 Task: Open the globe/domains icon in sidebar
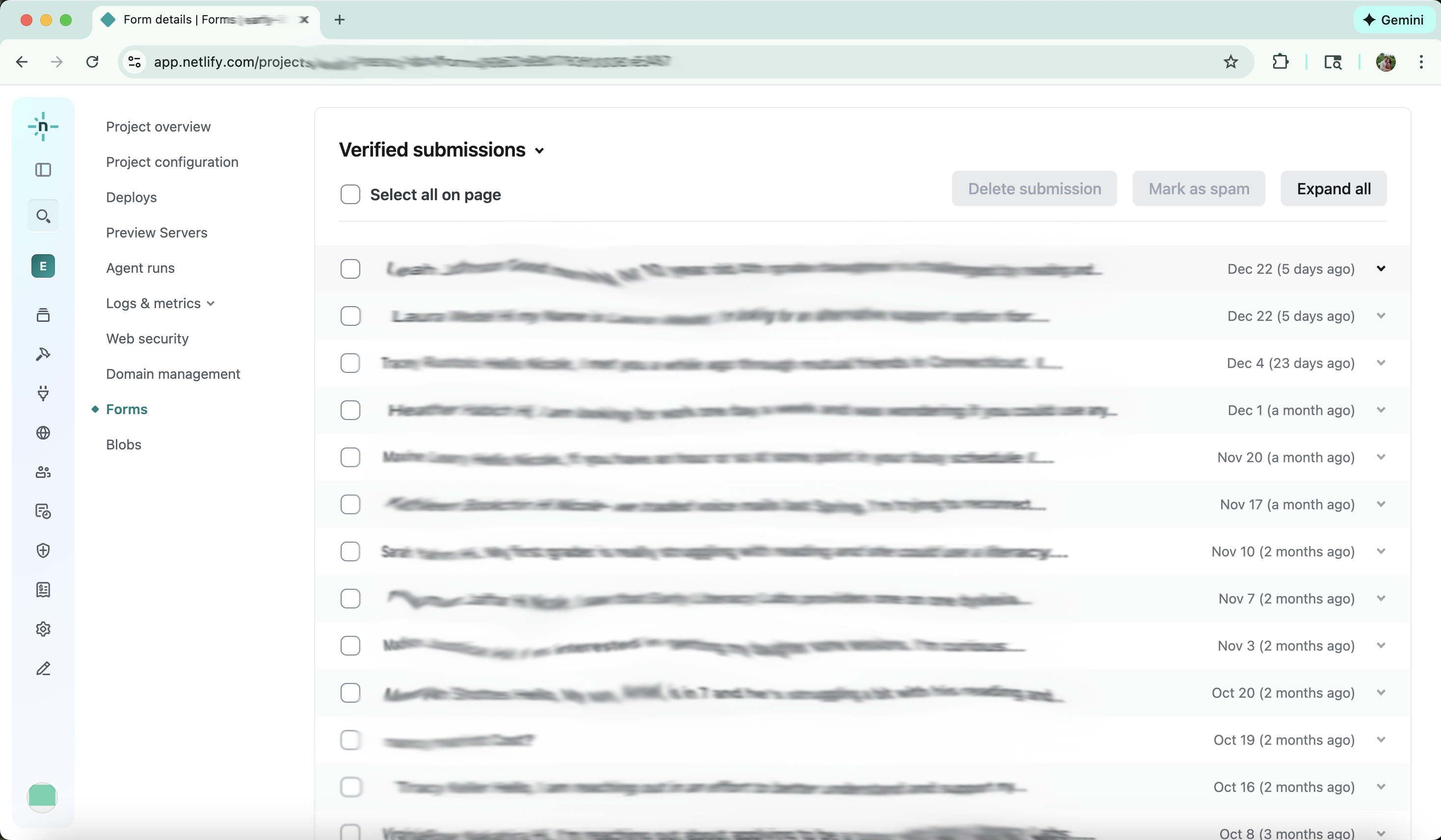coord(44,433)
